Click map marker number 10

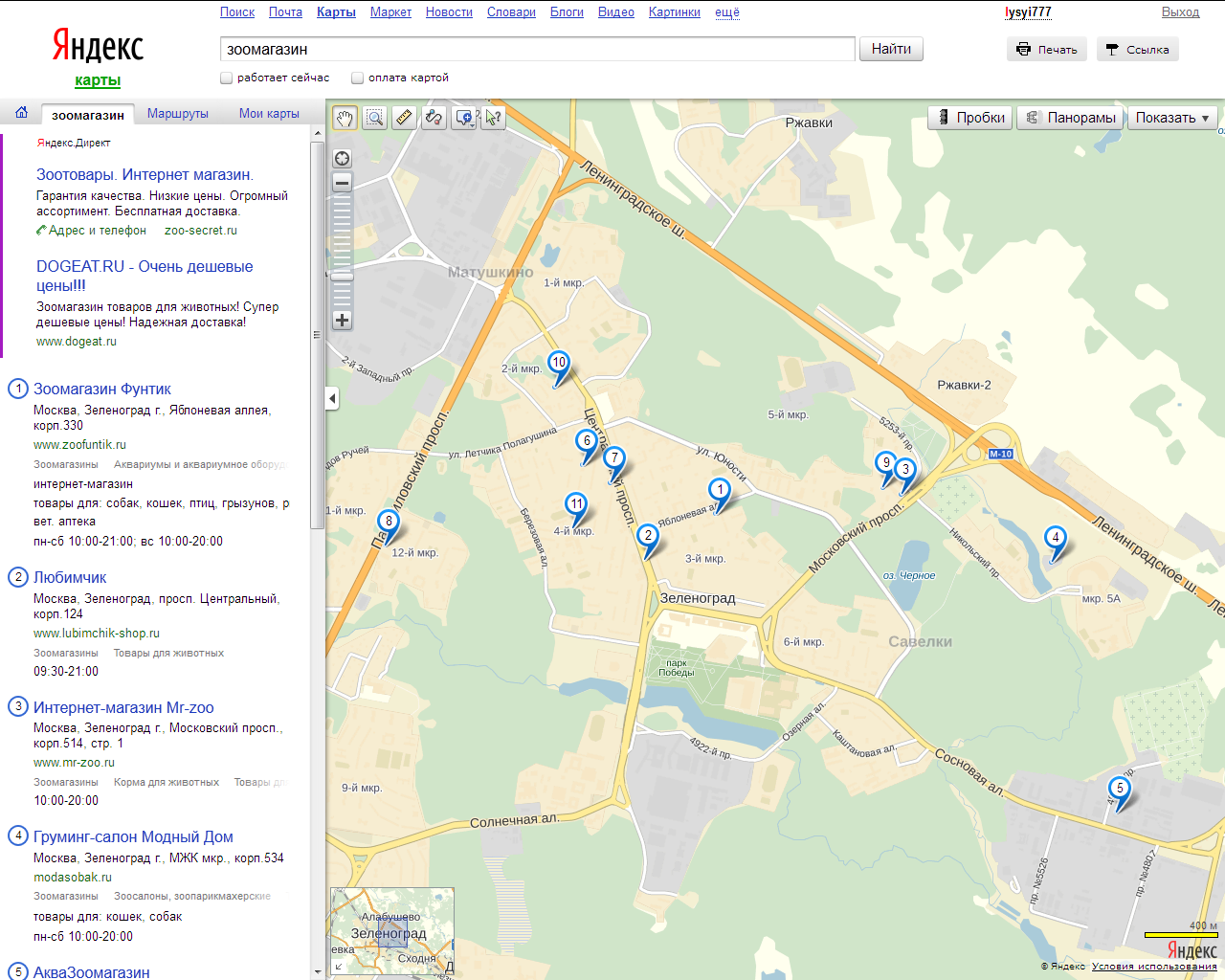click(x=559, y=363)
